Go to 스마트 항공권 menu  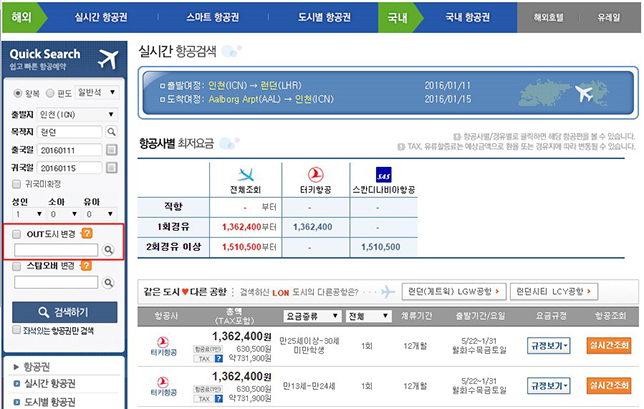(213, 17)
